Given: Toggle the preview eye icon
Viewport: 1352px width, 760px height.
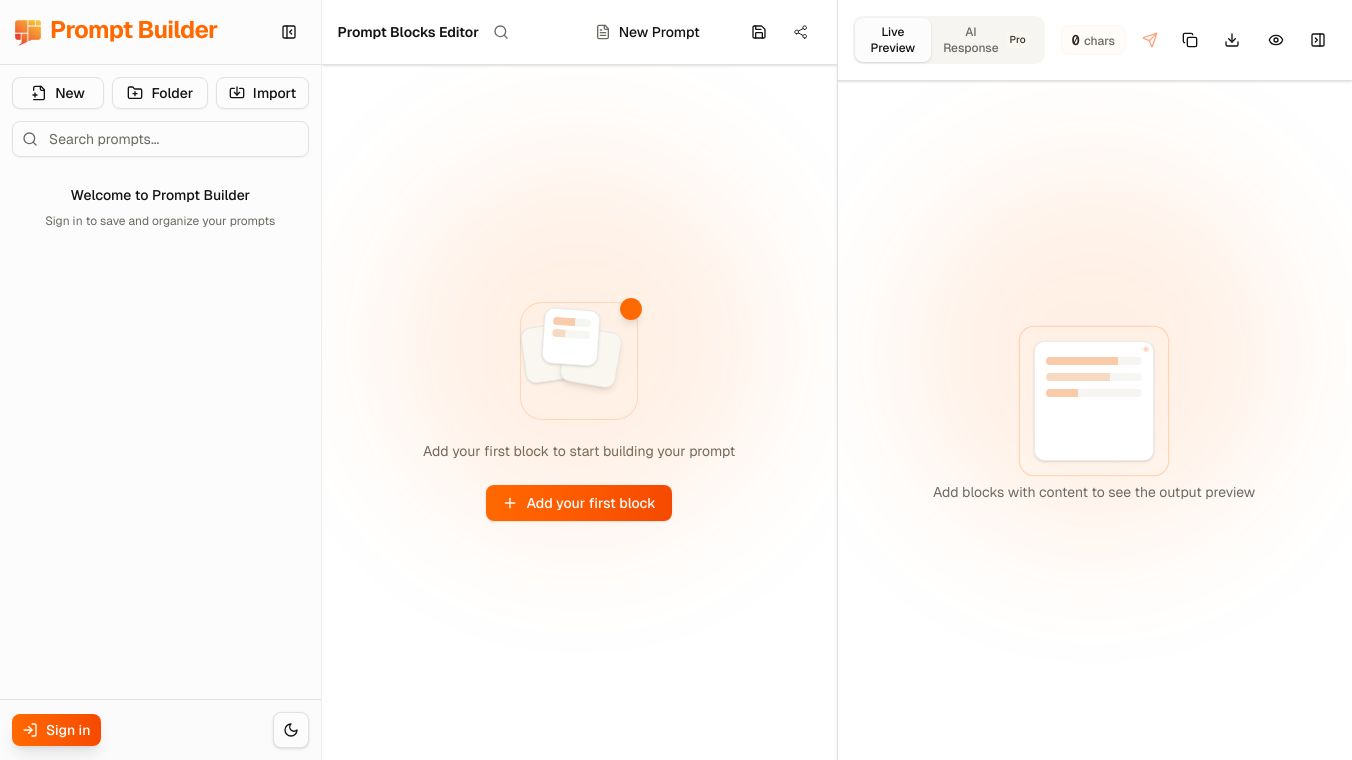Looking at the screenshot, I should (x=1276, y=40).
